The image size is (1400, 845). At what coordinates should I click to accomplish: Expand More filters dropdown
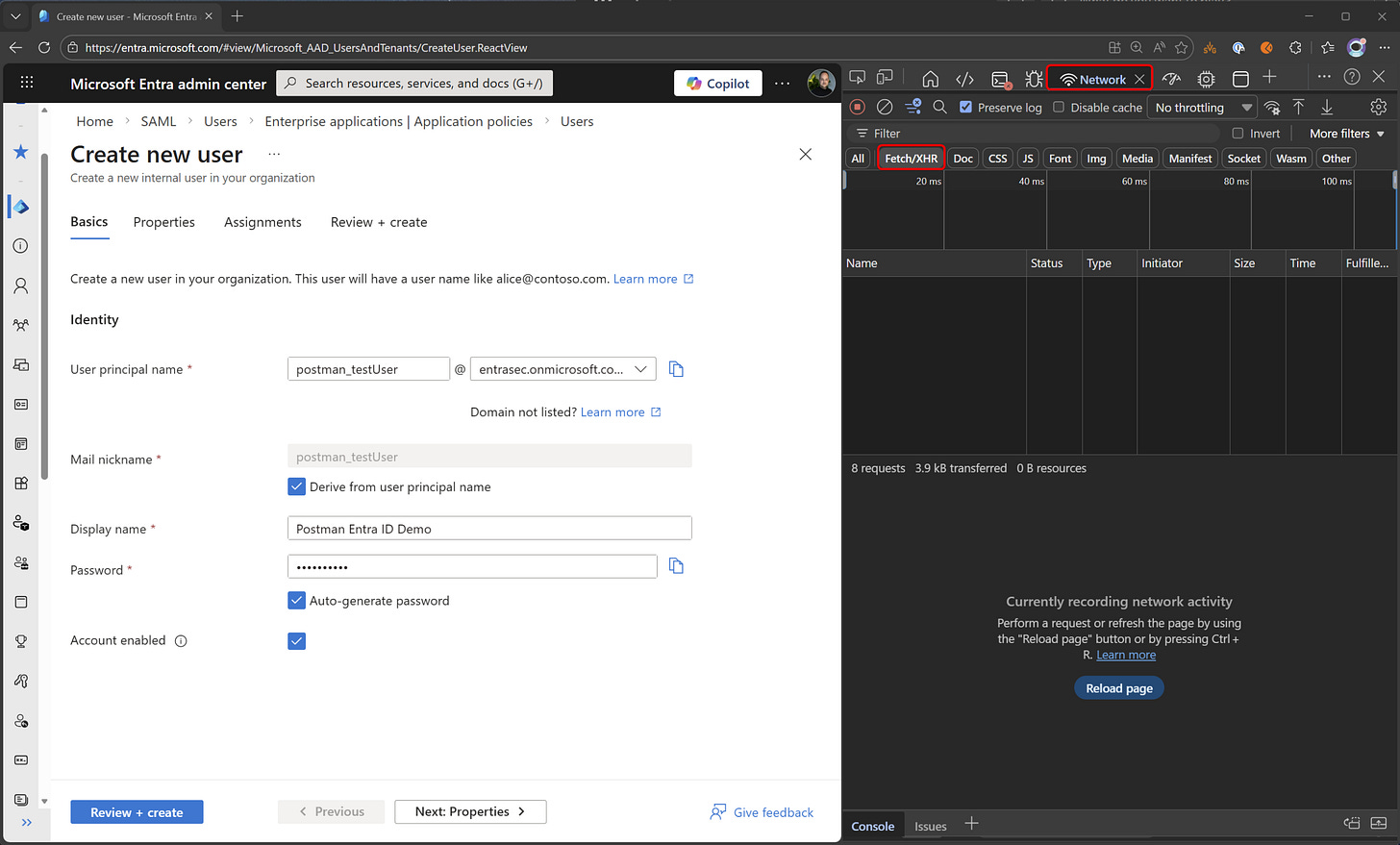click(1347, 134)
